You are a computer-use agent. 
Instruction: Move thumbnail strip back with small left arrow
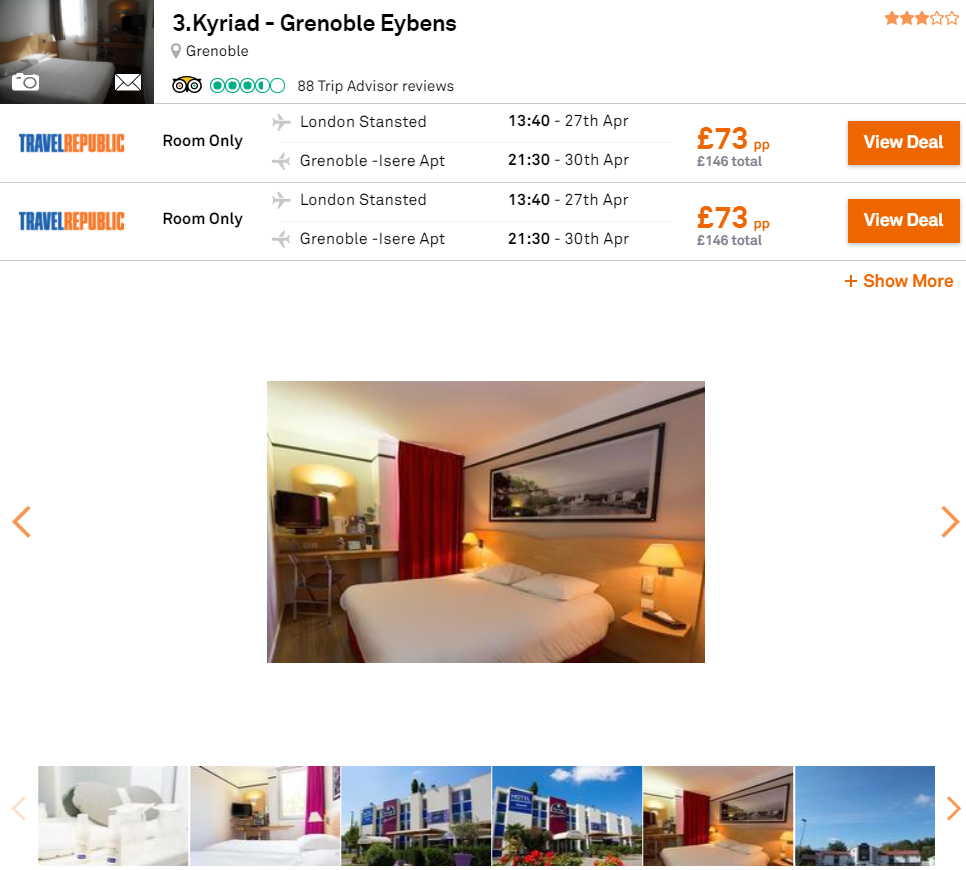coord(19,808)
